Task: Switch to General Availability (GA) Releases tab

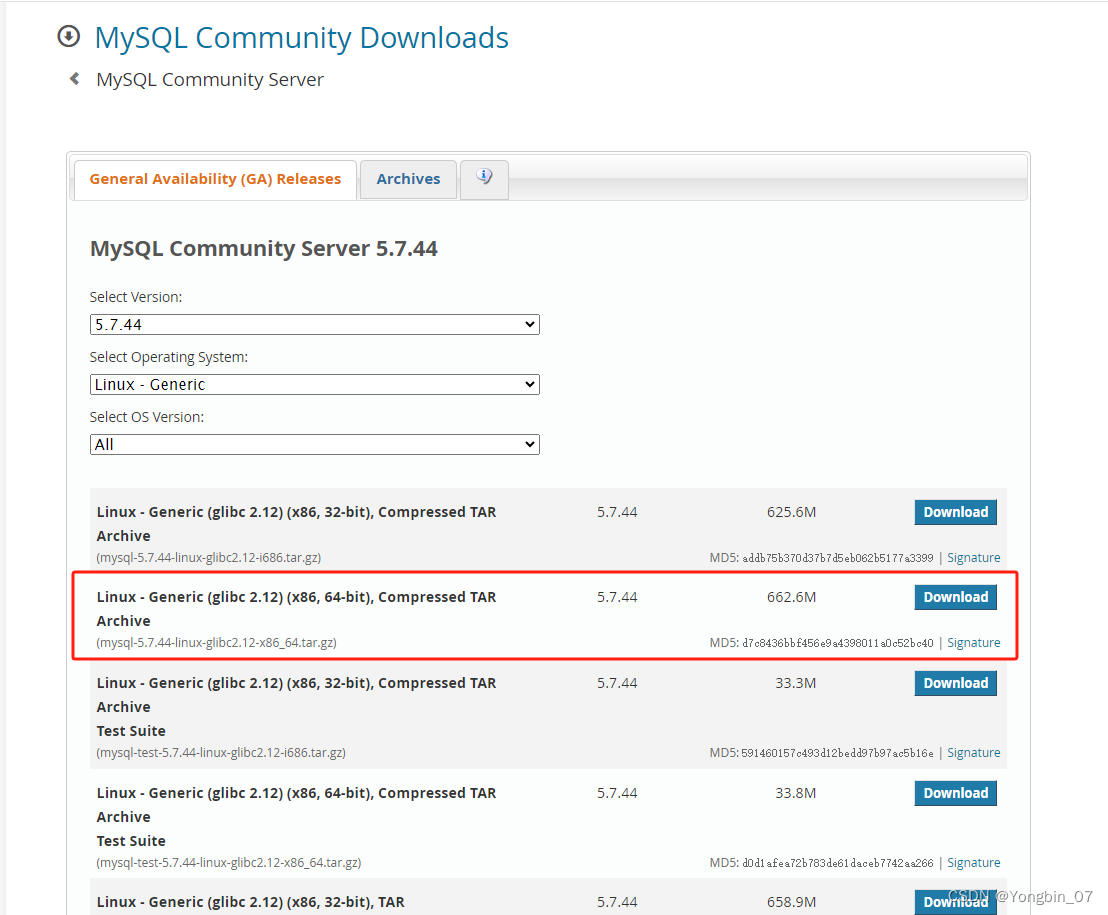Action: (x=216, y=179)
